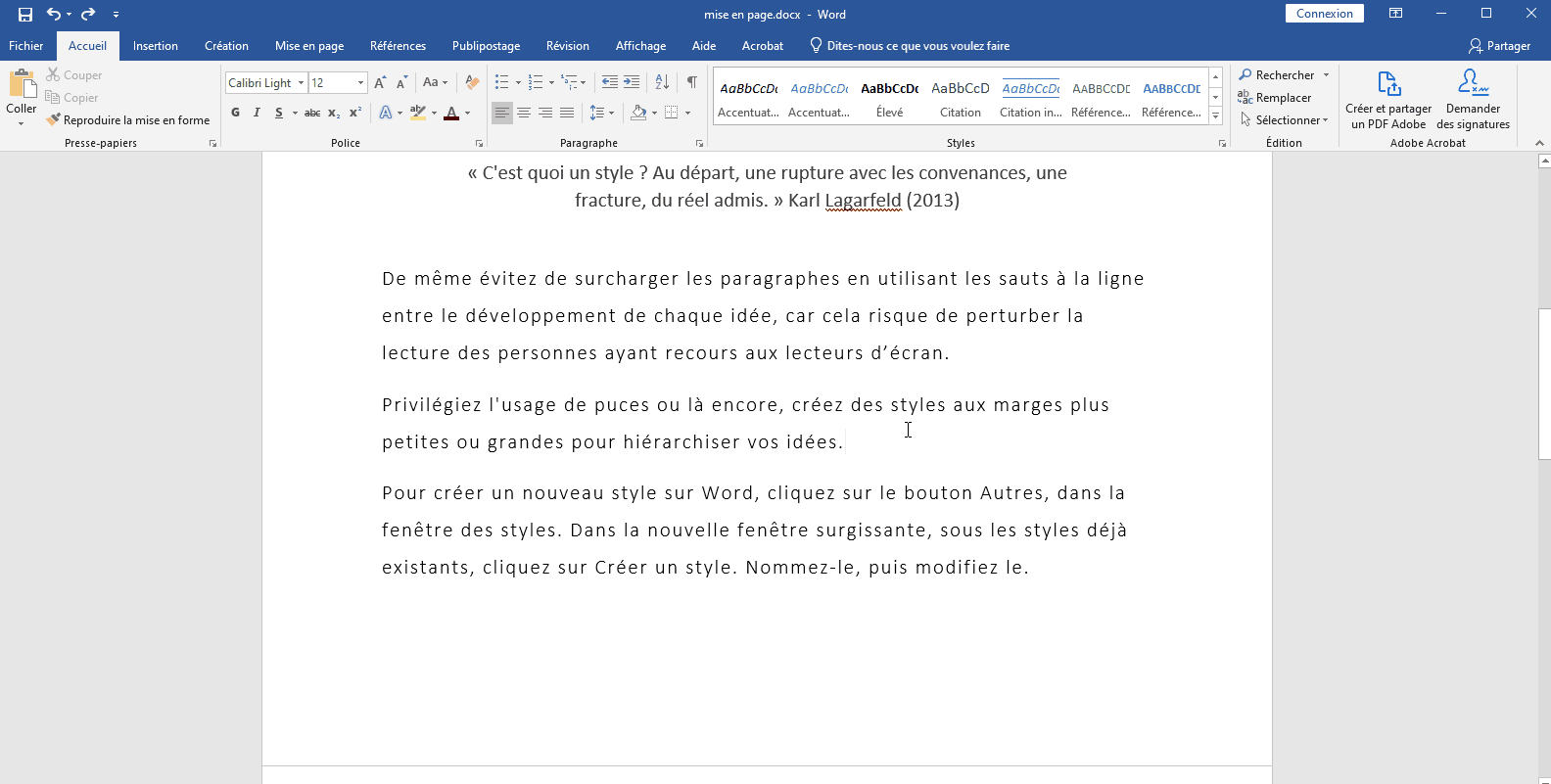The height and width of the screenshot is (784, 1551).
Task: Decrease font size with the small A icon
Action: (401, 83)
